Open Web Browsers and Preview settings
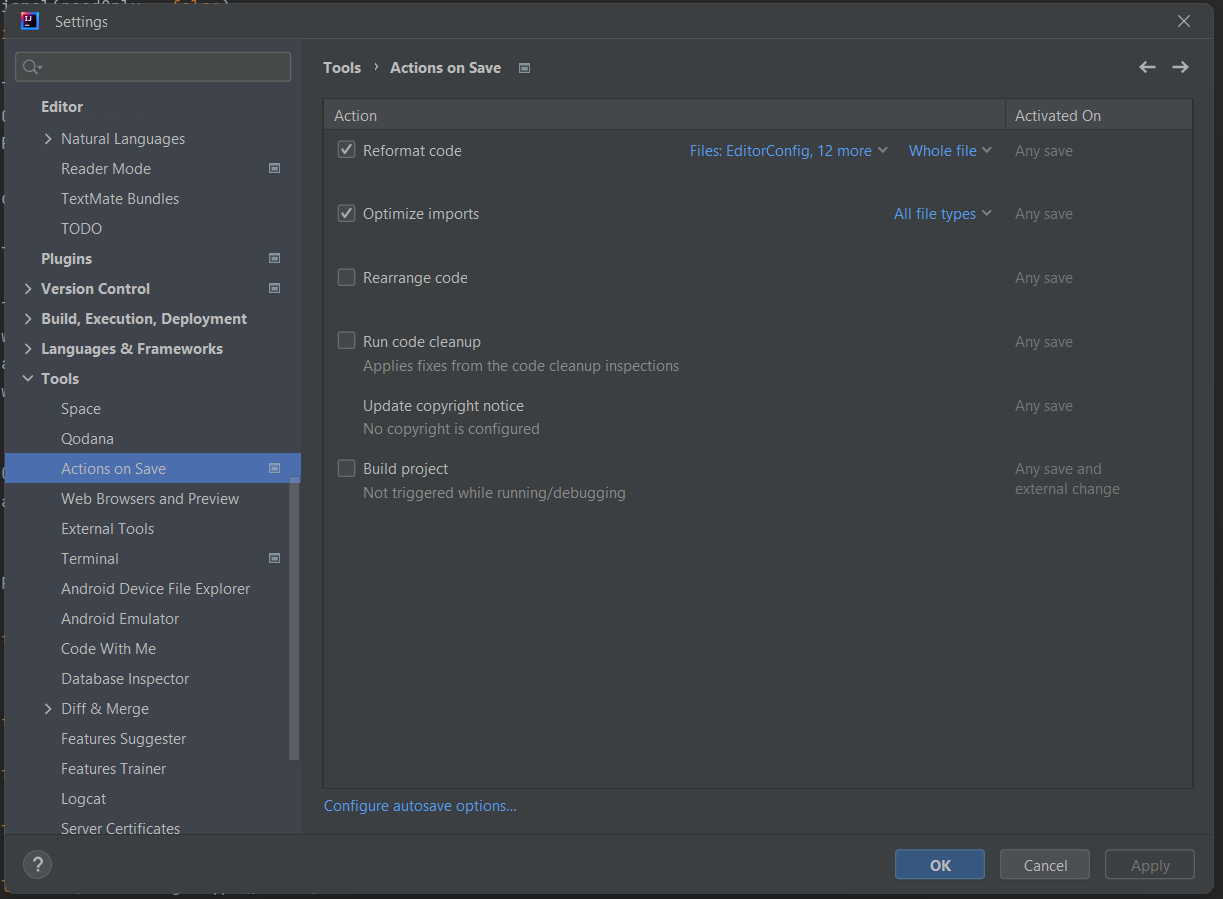 pos(150,499)
